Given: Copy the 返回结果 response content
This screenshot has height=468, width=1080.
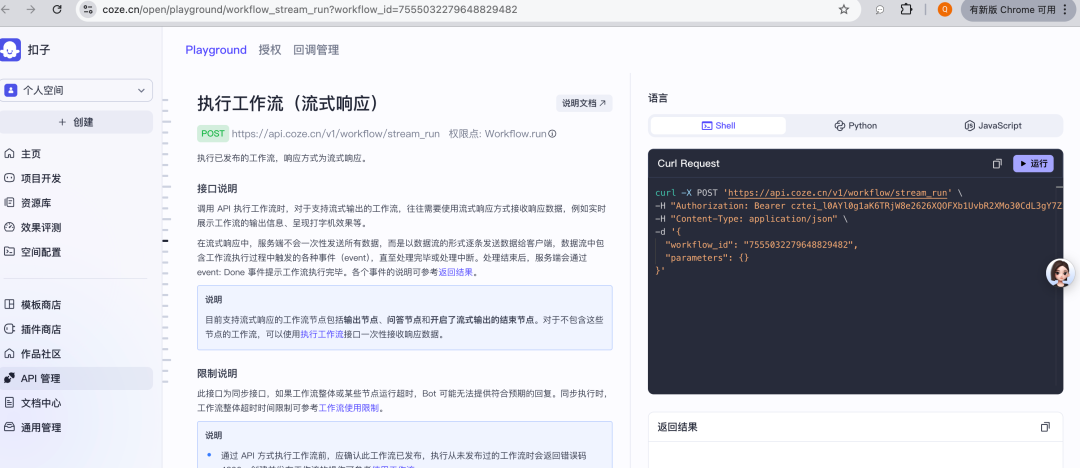Looking at the screenshot, I should tap(1045, 427).
